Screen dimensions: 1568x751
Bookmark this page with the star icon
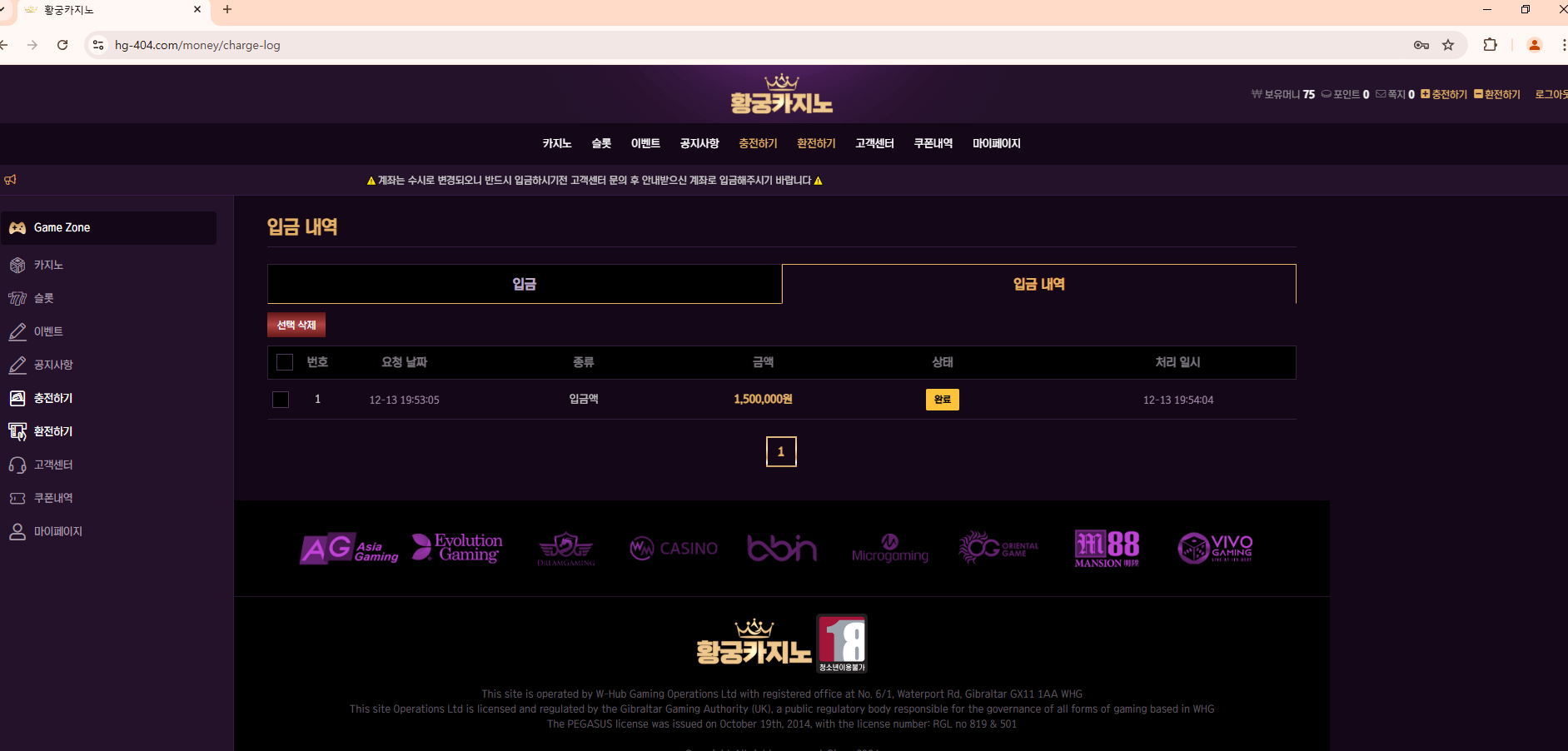point(1448,45)
